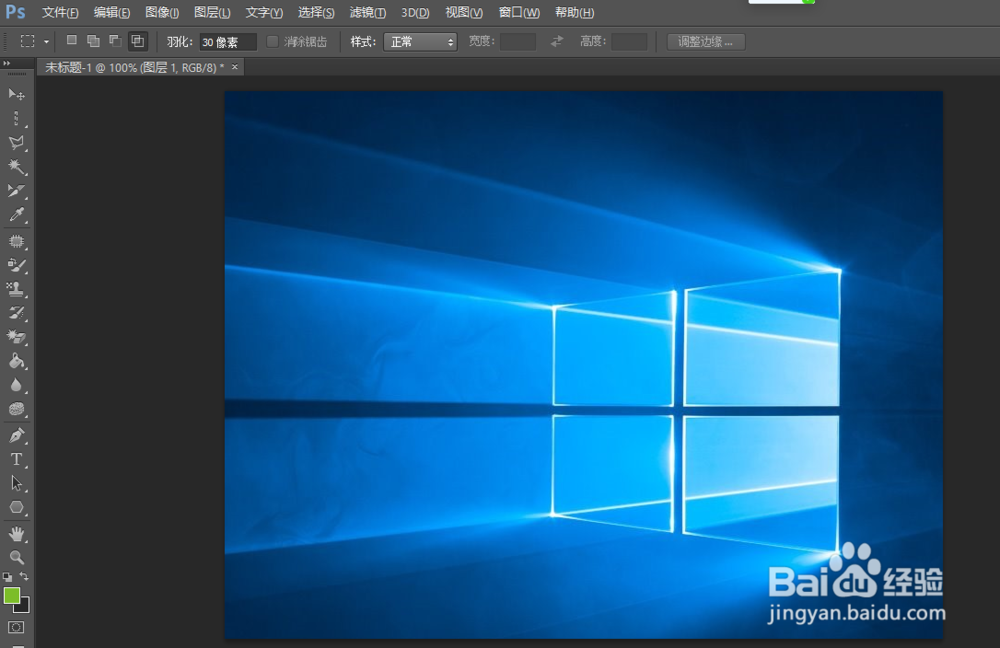Viewport: 1000px width, 648px height.
Task: Open black background color picker
Action: (24, 606)
